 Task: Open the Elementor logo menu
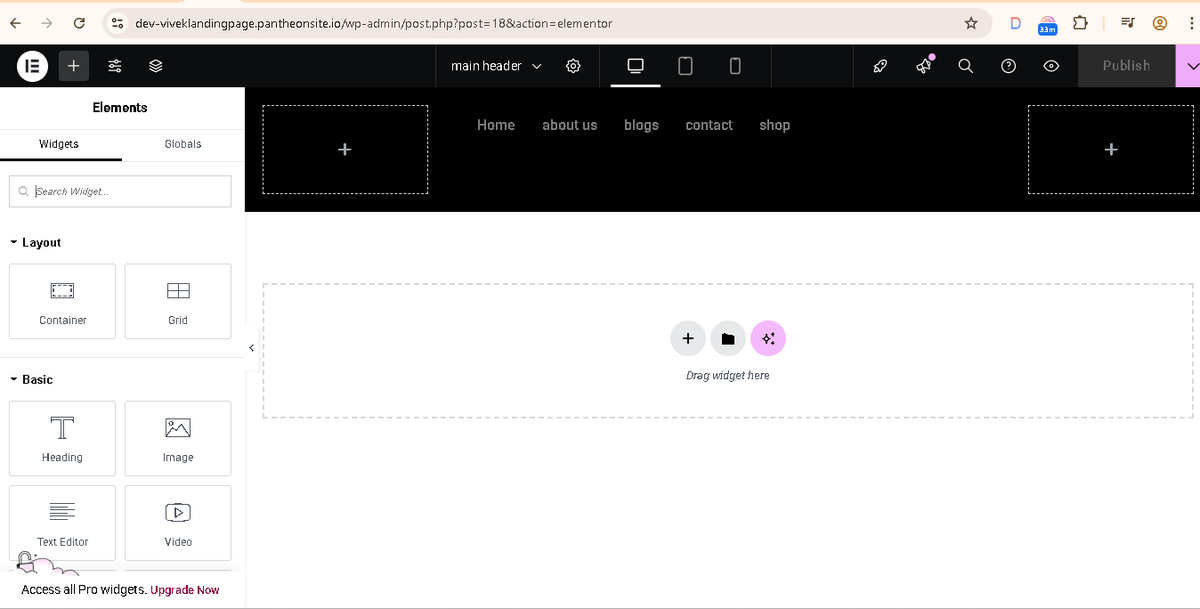pos(32,66)
